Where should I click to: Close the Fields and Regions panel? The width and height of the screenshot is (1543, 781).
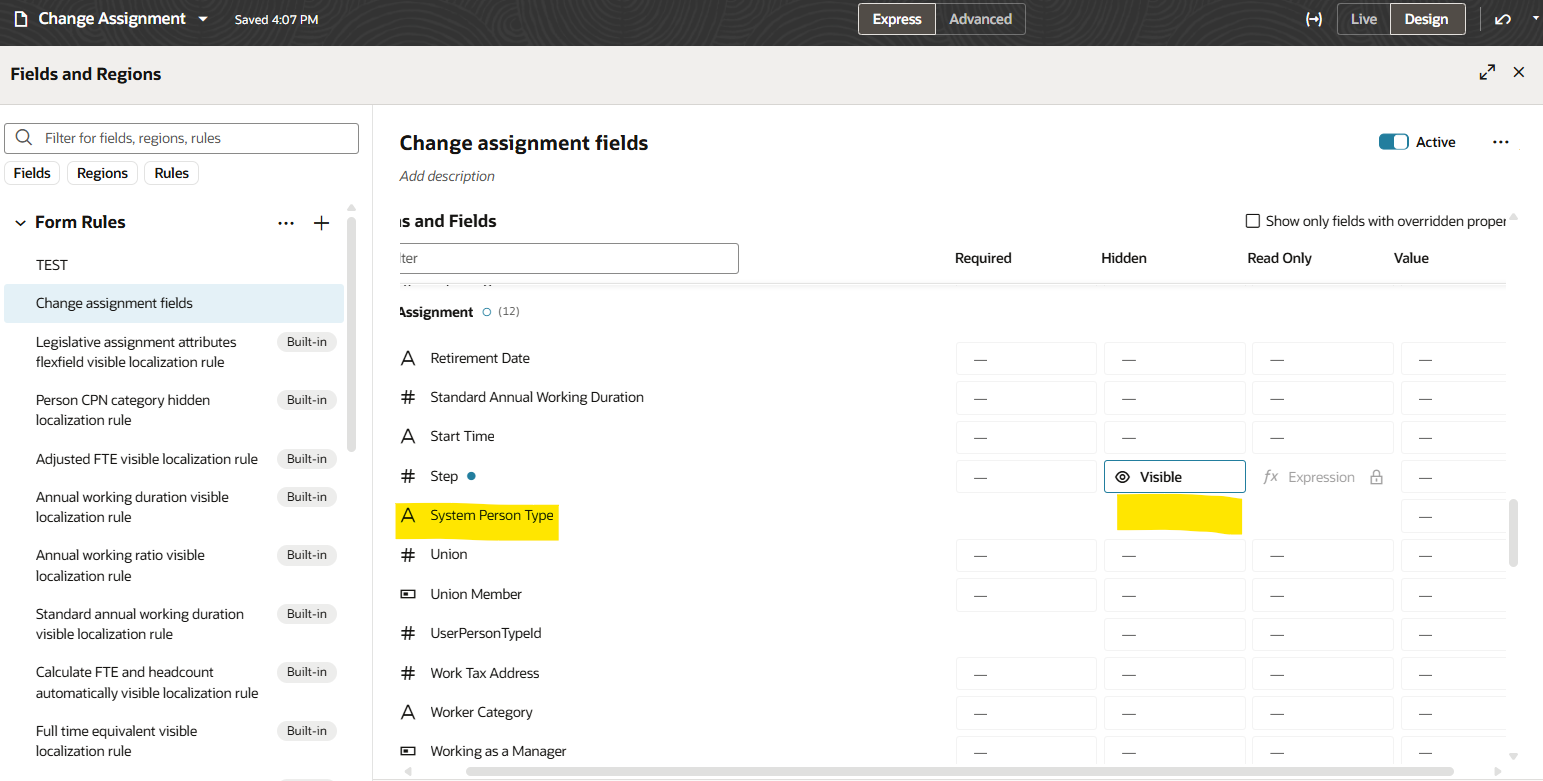[1519, 72]
